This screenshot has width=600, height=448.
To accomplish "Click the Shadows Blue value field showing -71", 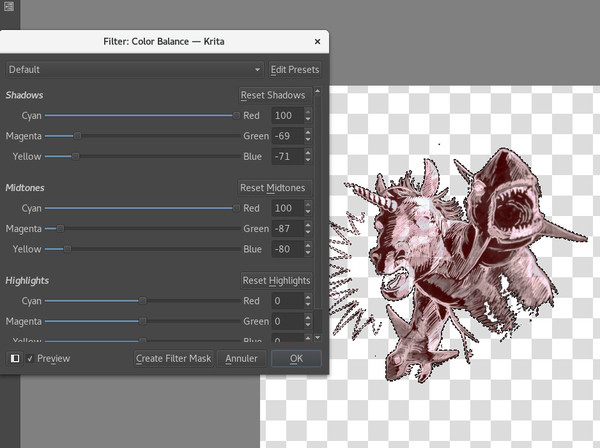I will click(288, 156).
